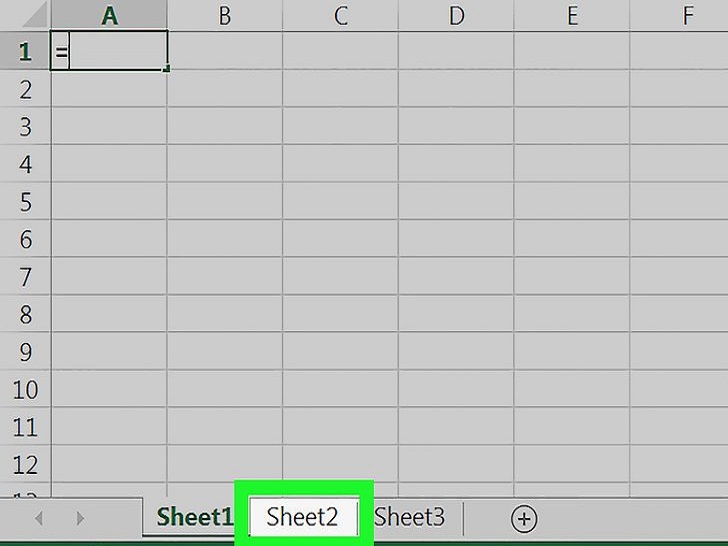Image resolution: width=728 pixels, height=546 pixels.
Task: Select row 8 header
Action: click(x=25, y=315)
